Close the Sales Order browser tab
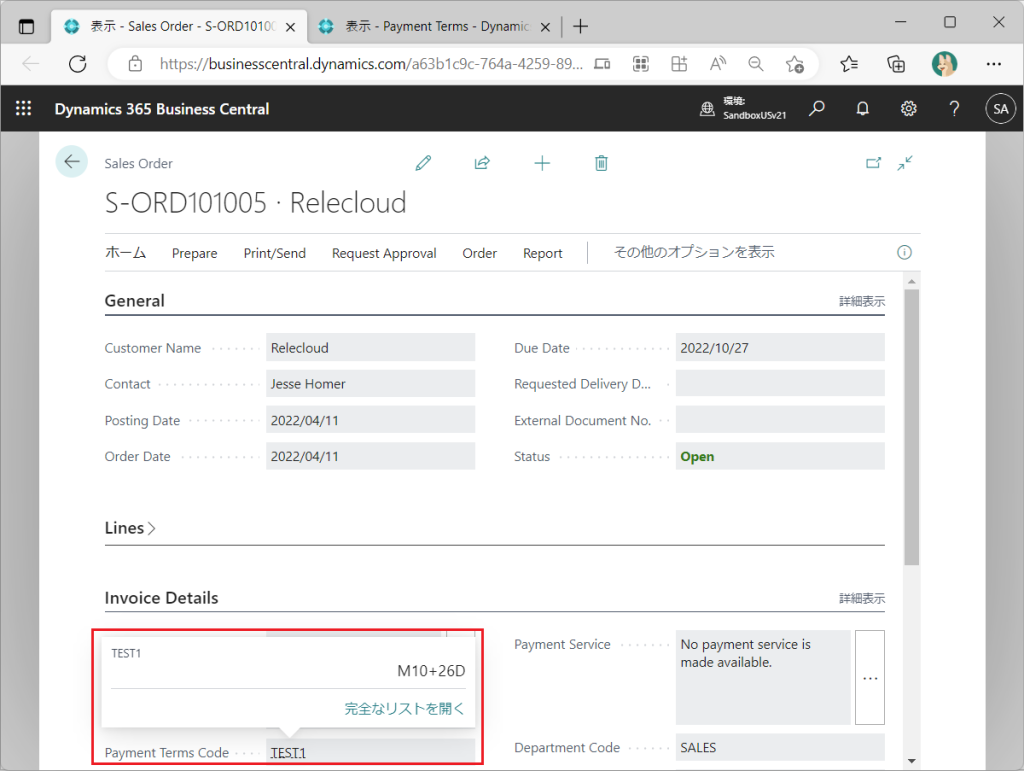 (x=291, y=27)
